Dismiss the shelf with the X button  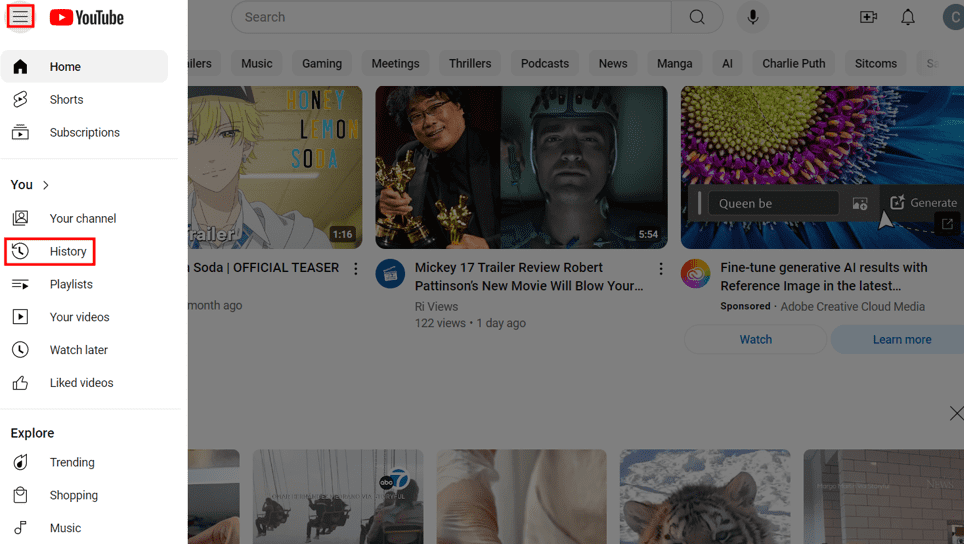click(x=956, y=413)
